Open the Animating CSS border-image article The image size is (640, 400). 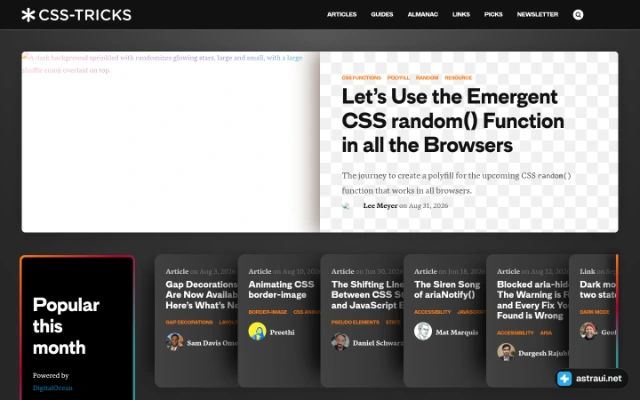pyautogui.click(x=281, y=289)
